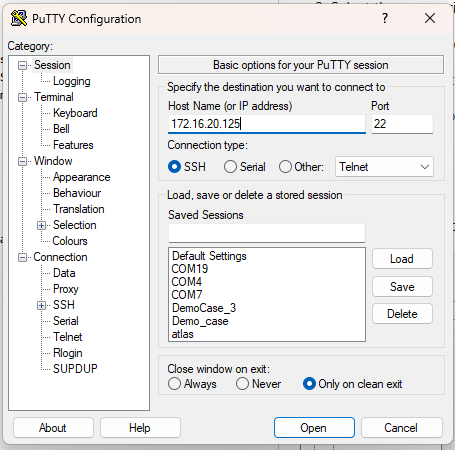Open the Features category
Image resolution: width=455 pixels, height=450 pixels.
(x=73, y=145)
